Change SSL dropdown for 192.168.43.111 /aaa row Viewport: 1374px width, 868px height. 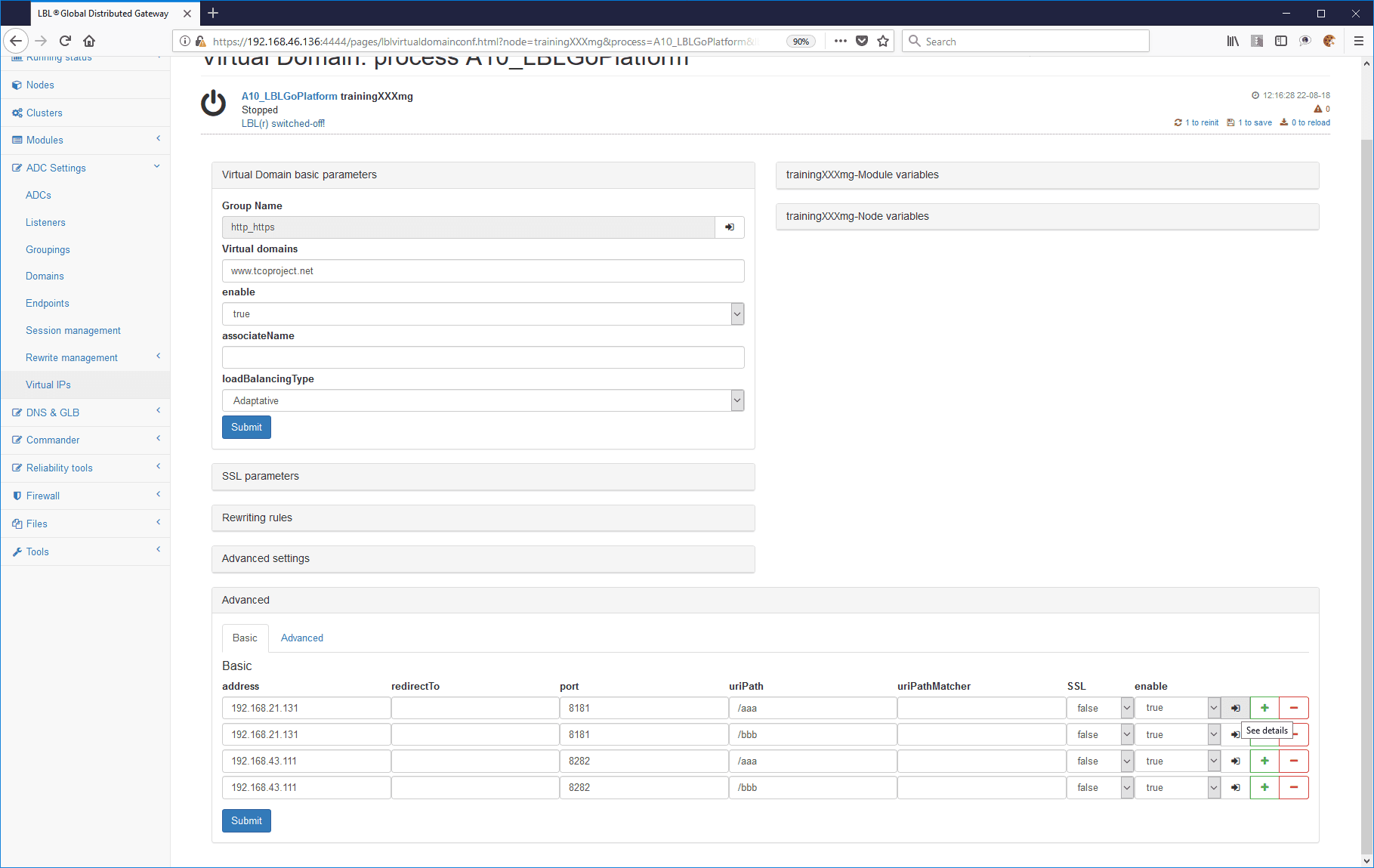(1100, 761)
